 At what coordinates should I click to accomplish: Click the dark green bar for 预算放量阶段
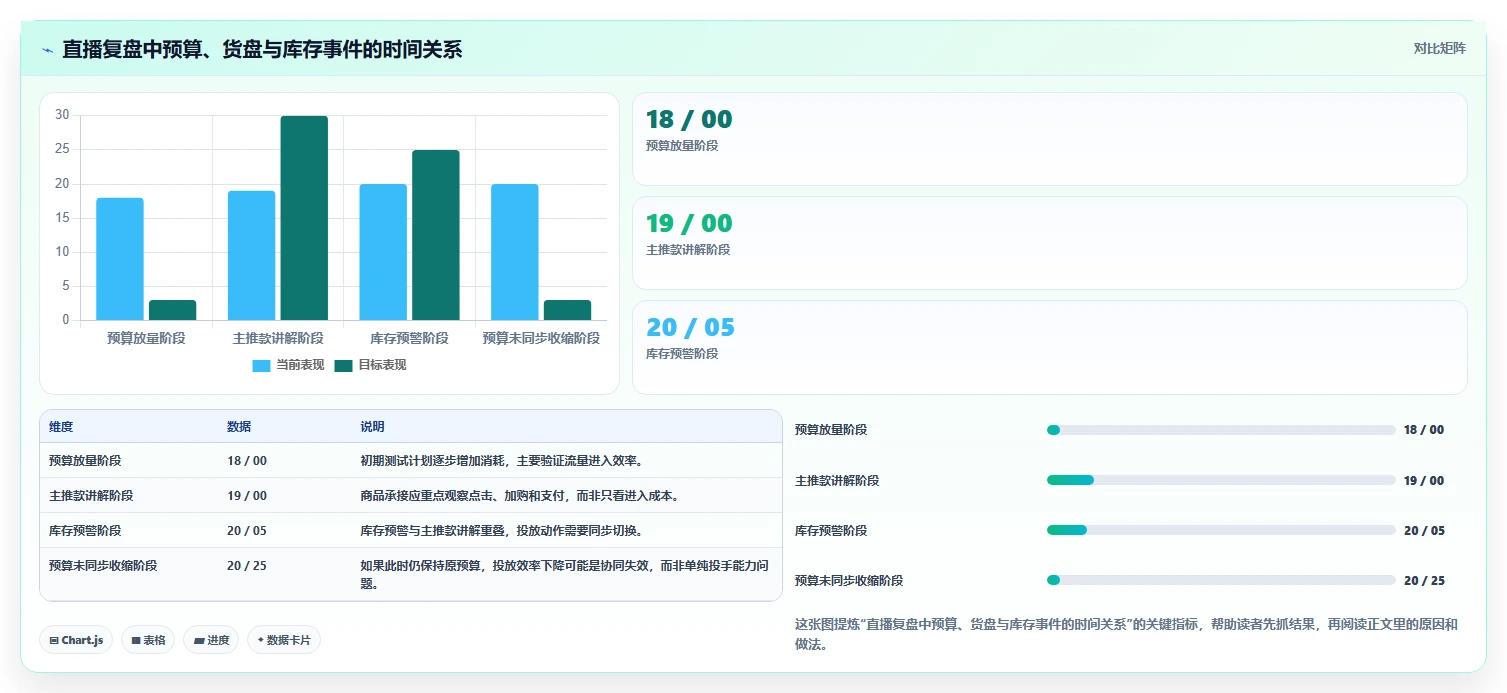(173, 310)
